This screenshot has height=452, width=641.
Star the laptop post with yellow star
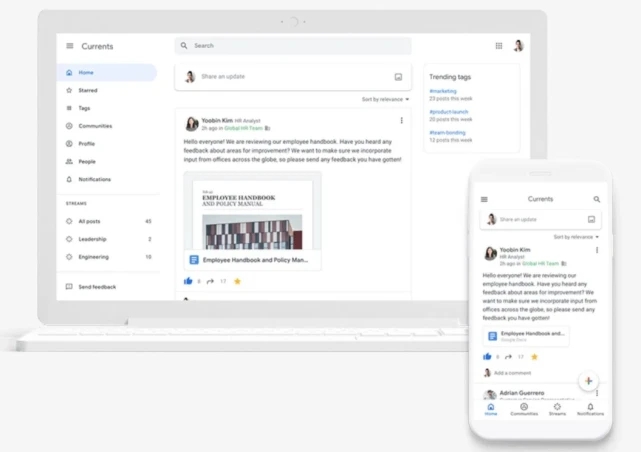pos(237,281)
